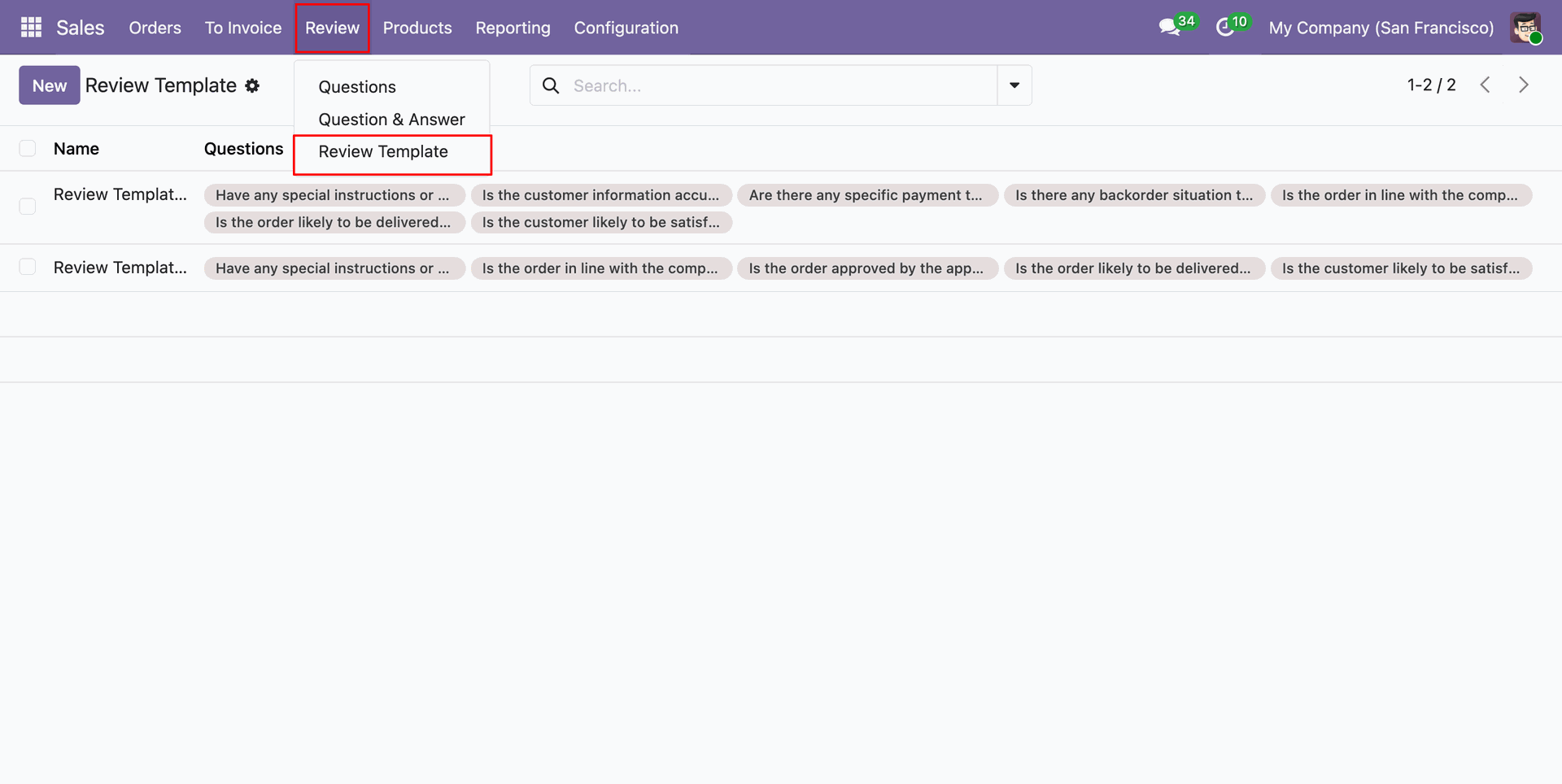1562x784 pixels.
Task: Expand the search filter options dropdown
Action: click(x=1014, y=85)
